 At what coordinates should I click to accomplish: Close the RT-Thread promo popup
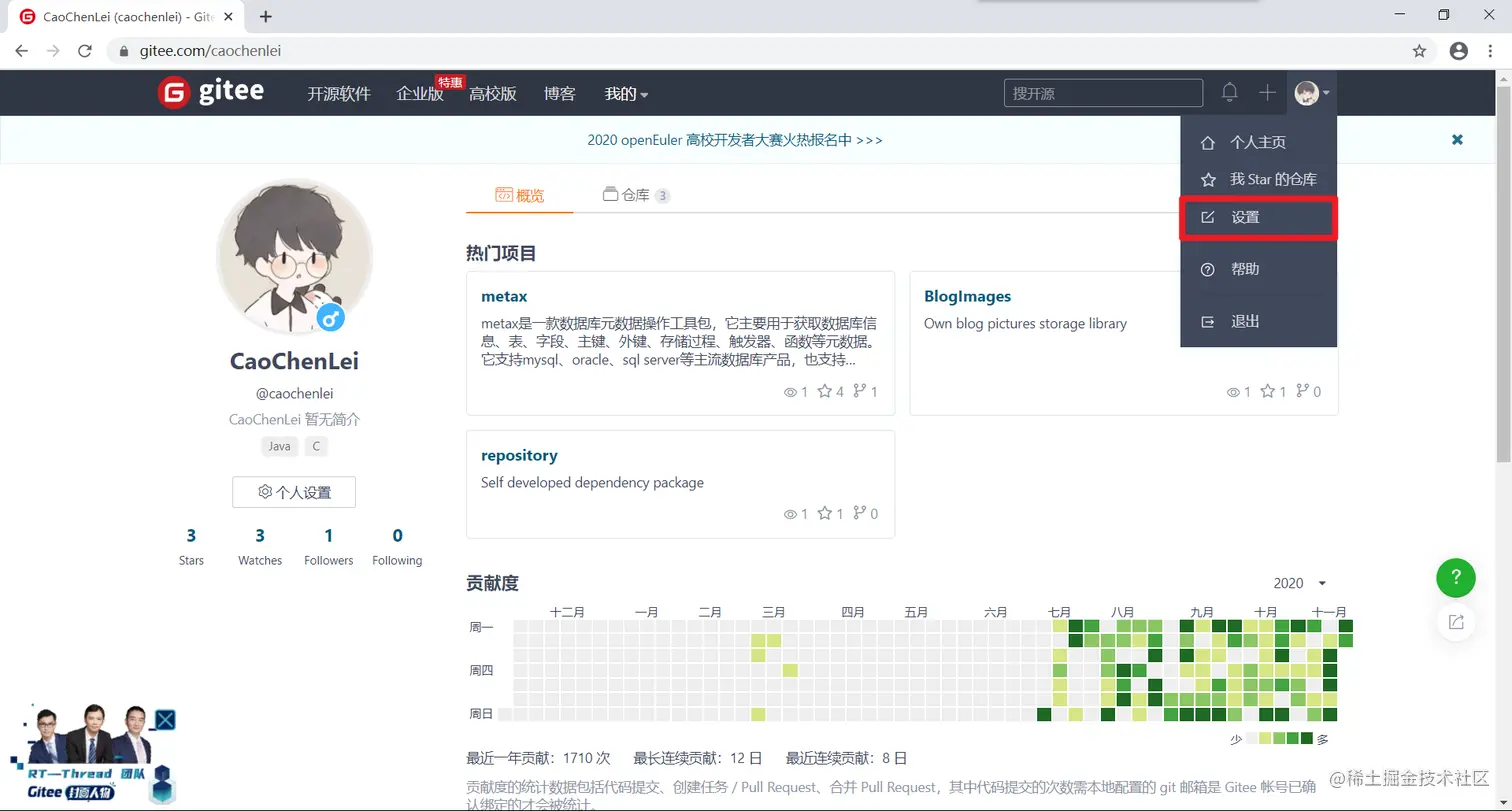pos(165,719)
